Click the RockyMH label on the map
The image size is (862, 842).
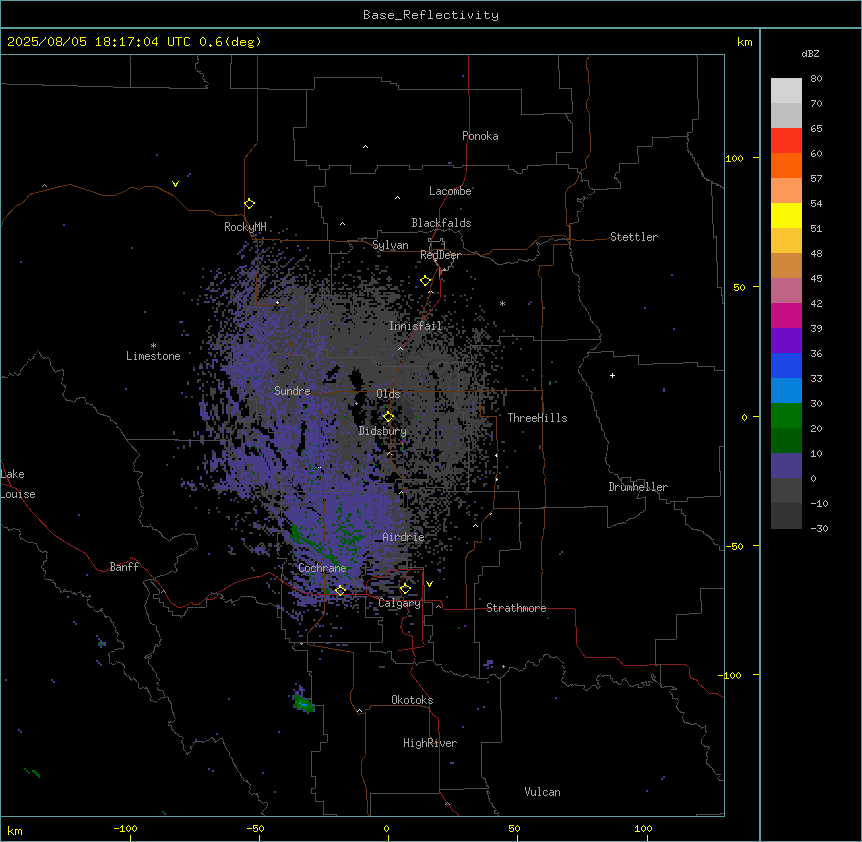coord(245,227)
